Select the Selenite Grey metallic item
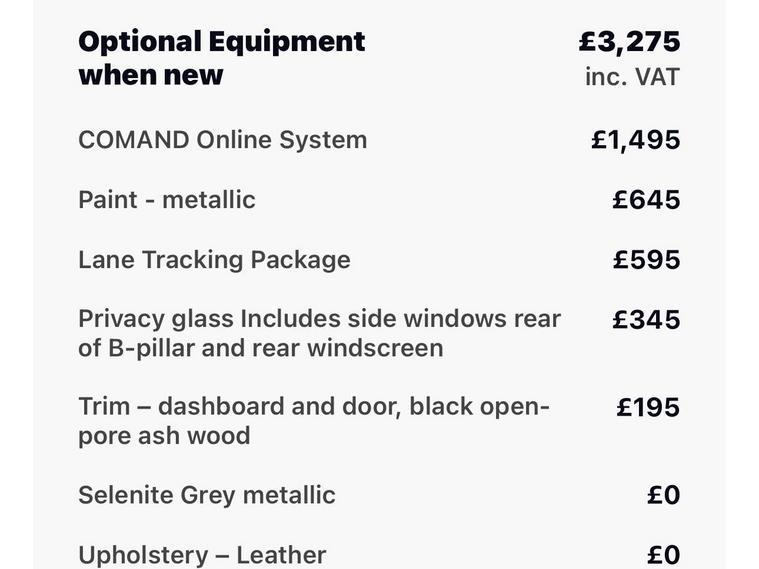The width and height of the screenshot is (759, 569). 207,495
